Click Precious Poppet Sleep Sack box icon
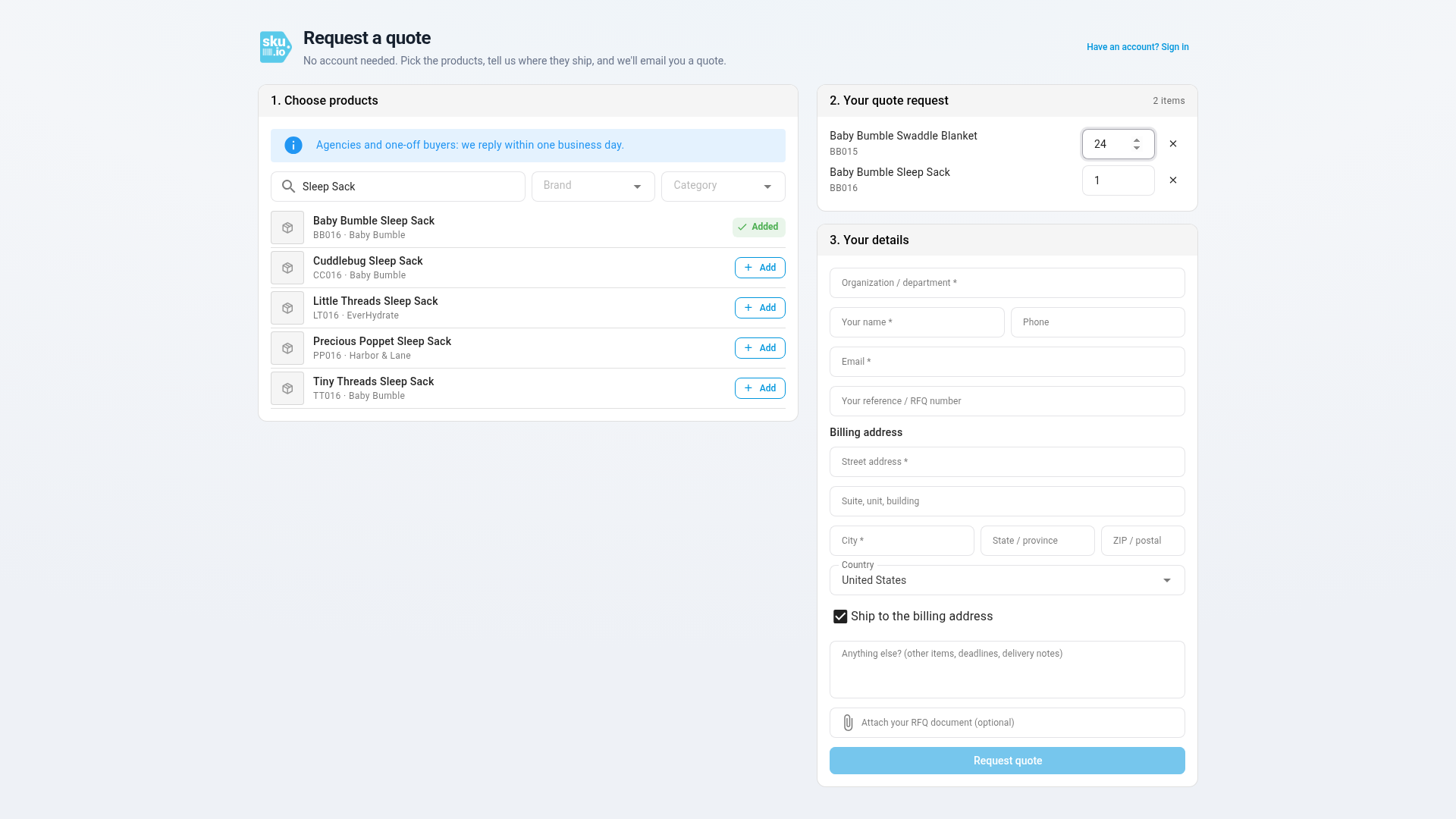 click(287, 348)
